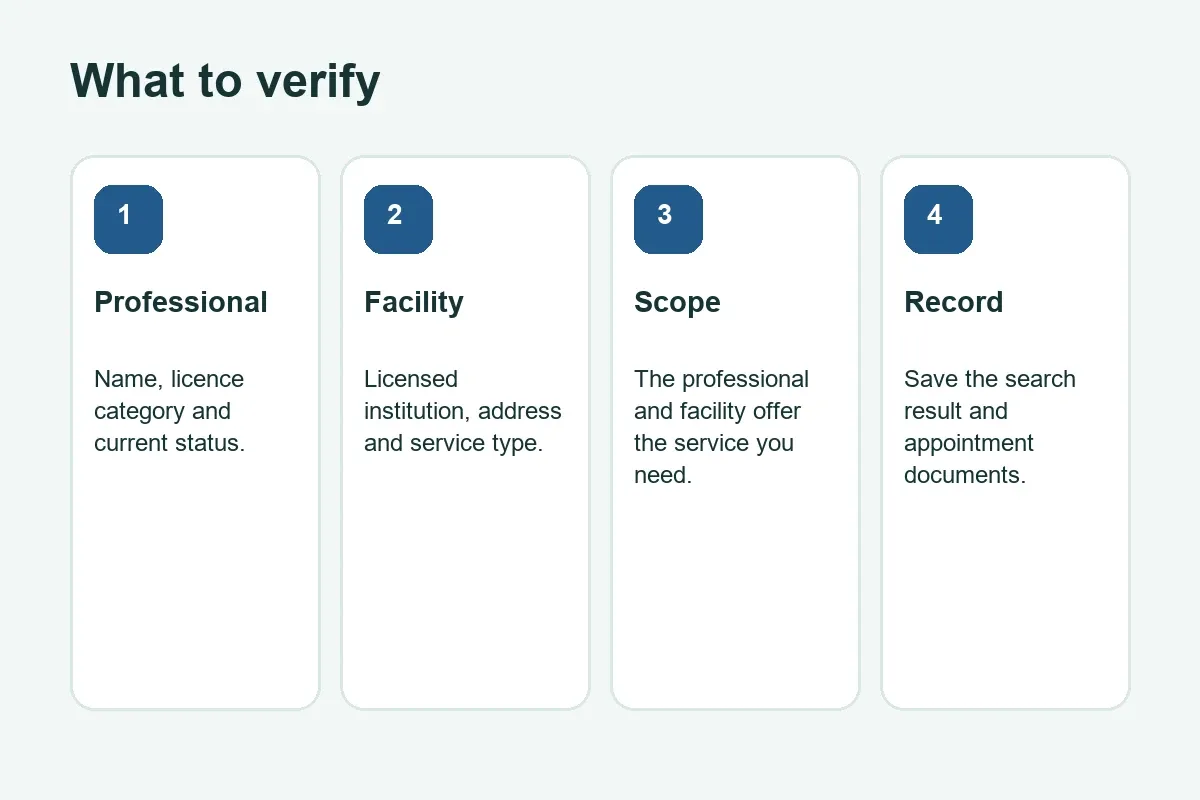Click the number 2 badge on Facility card

(398, 219)
